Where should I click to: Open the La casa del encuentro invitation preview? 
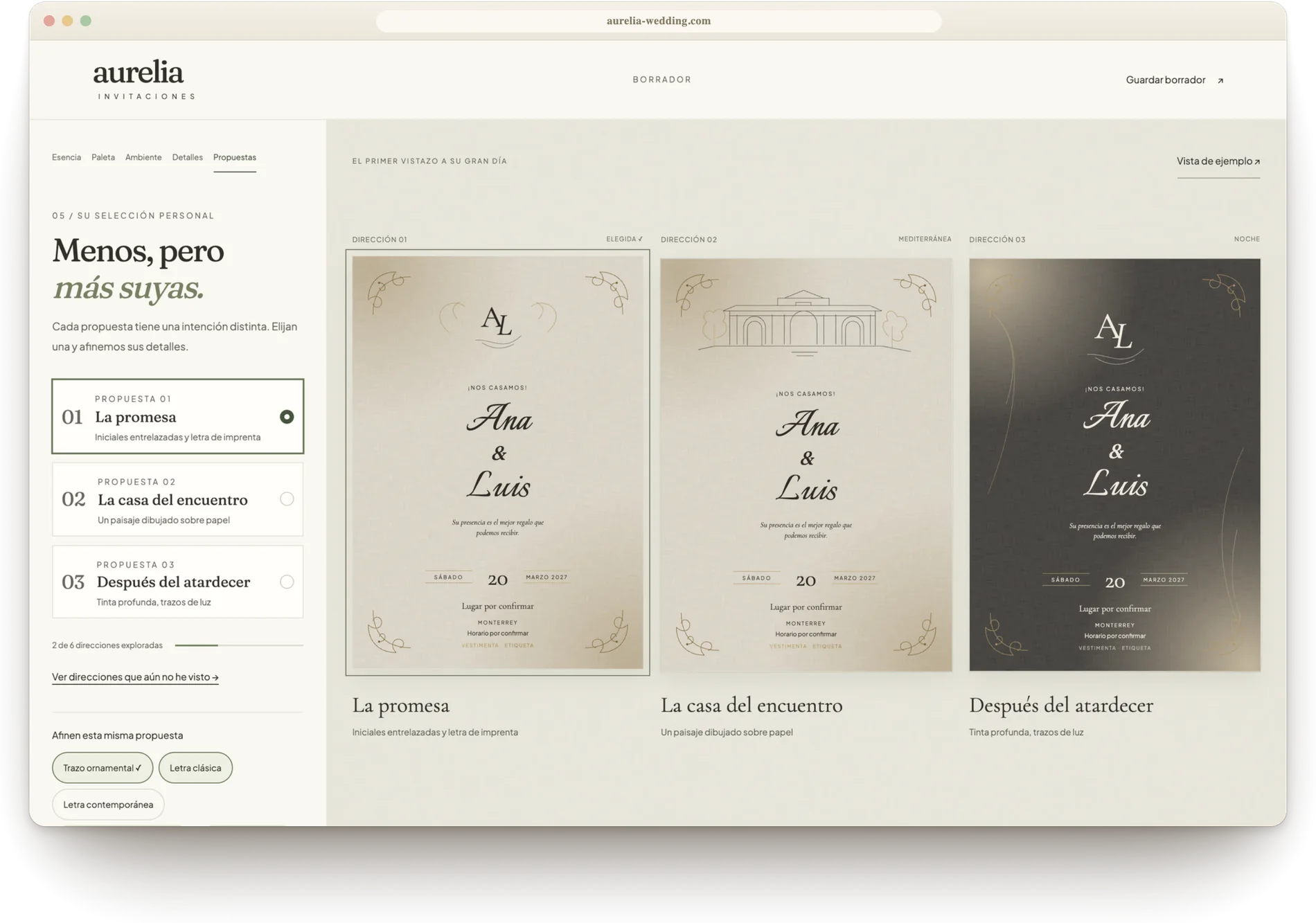806,465
